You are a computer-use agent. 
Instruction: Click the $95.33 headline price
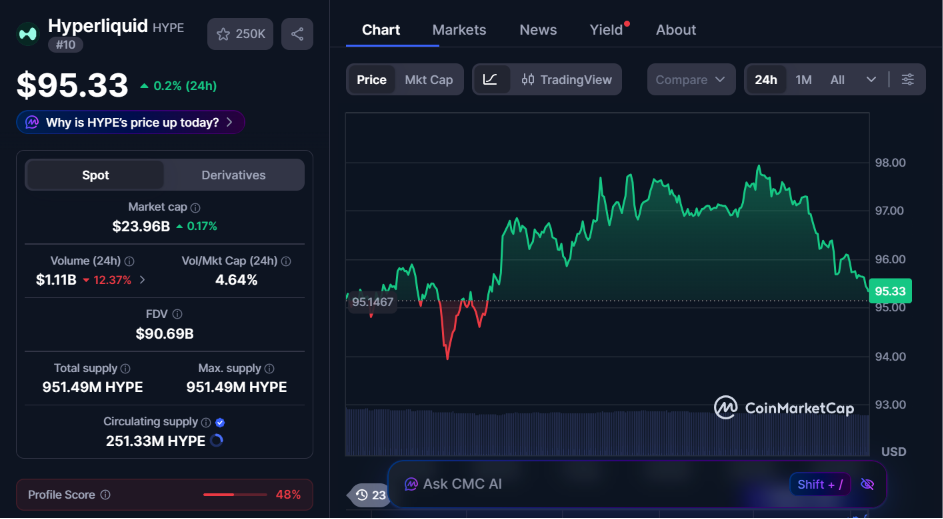pyautogui.click(x=72, y=85)
